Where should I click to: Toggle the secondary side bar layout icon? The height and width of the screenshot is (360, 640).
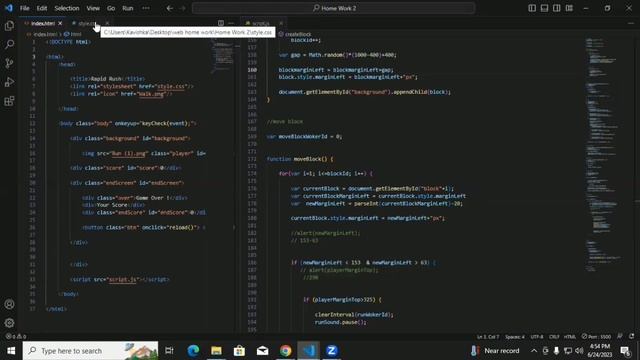(556, 8)
